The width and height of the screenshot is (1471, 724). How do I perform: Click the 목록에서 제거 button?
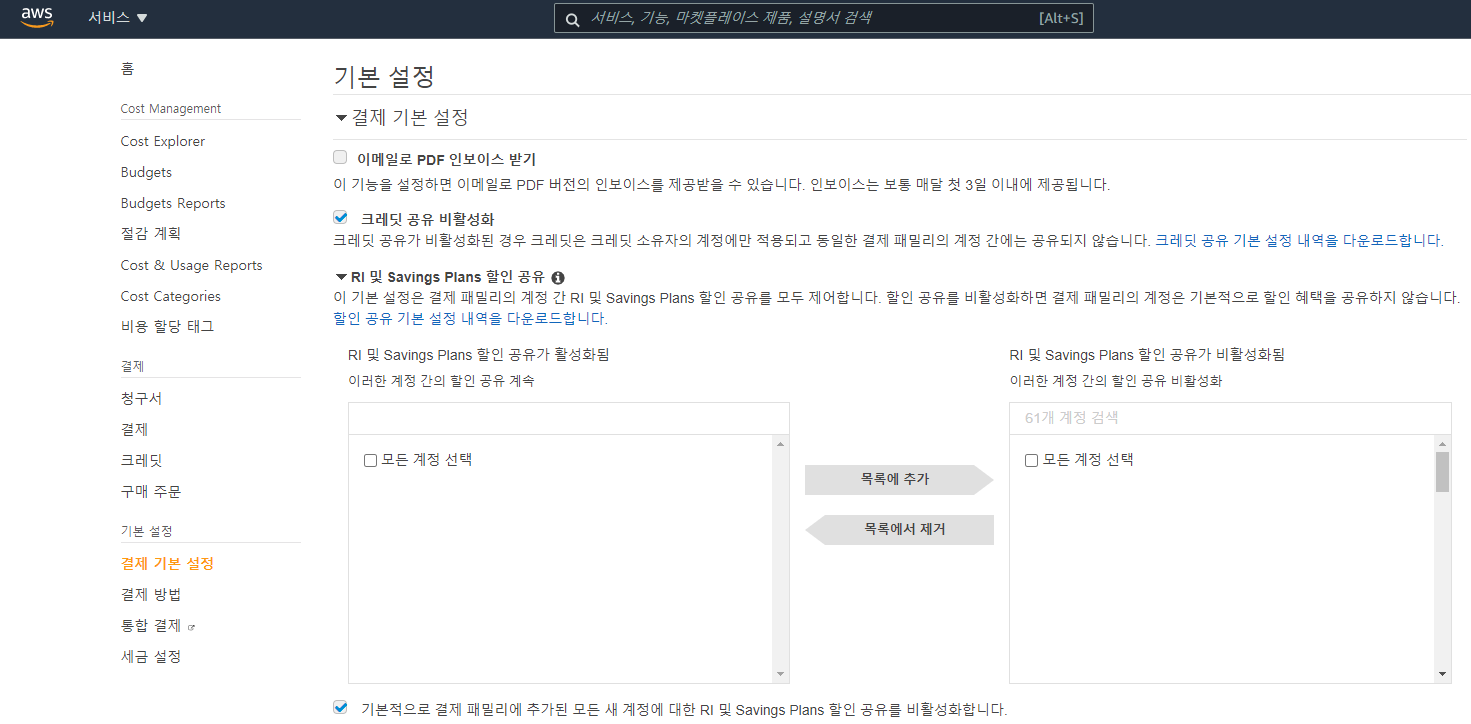coord(899,529)
